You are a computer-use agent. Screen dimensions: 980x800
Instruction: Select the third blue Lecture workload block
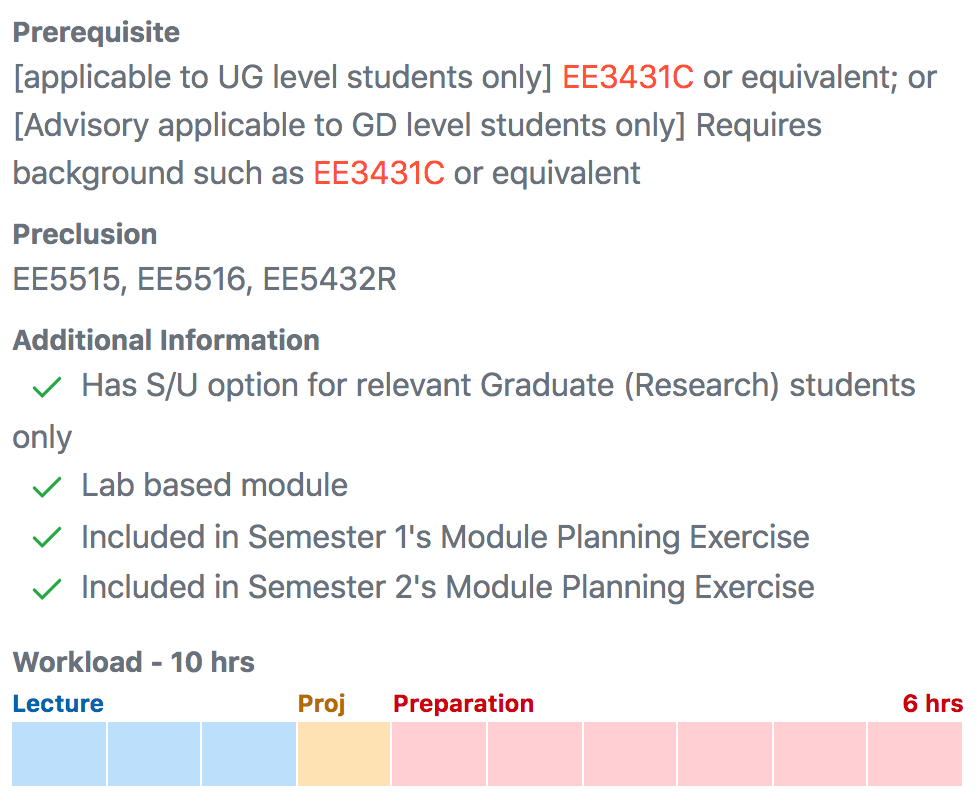[249, 753]
